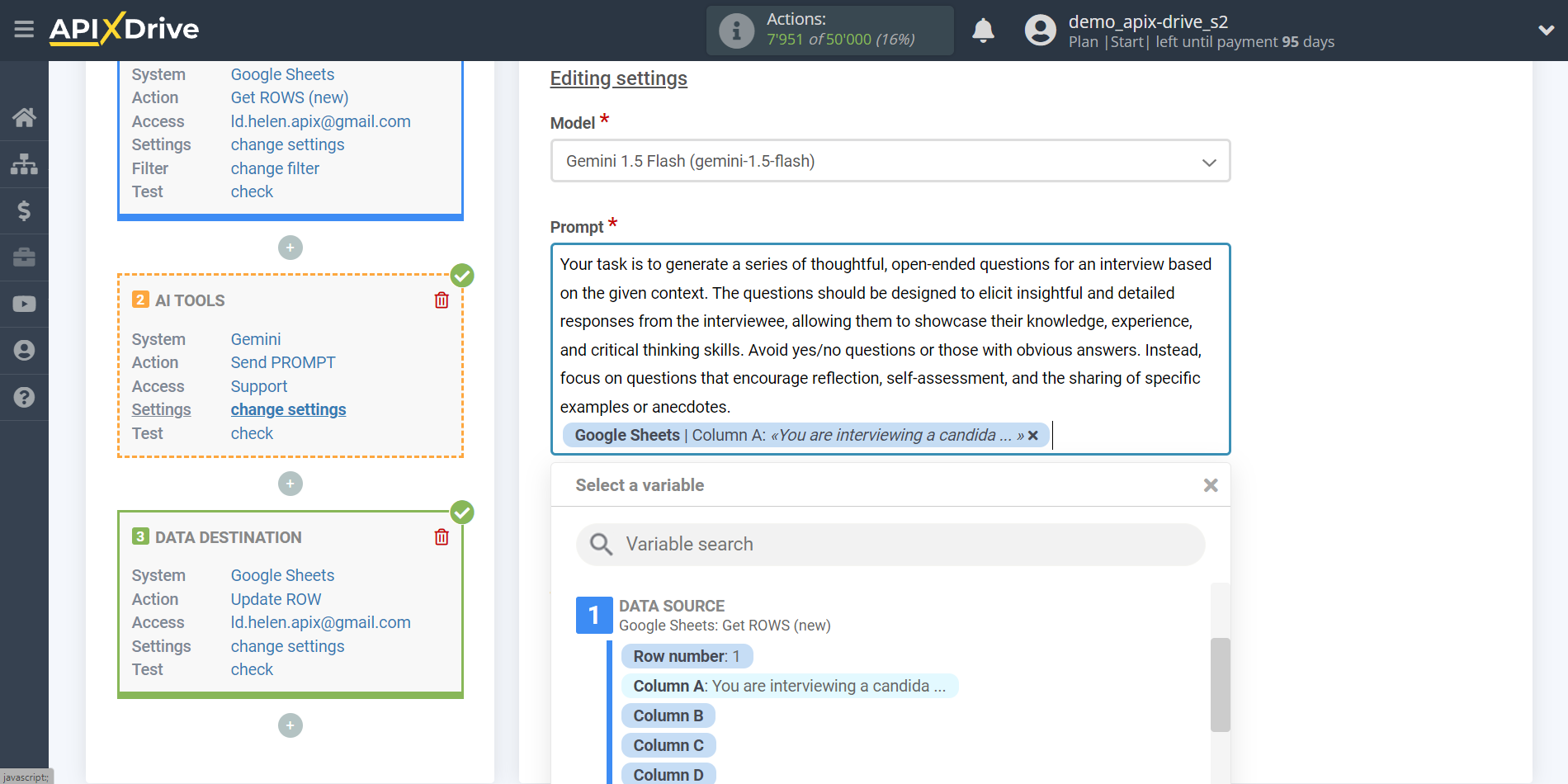1568x784 pixels.
Task: Expand the account dropdown chevron
Action: click(x=1546, y=31)
